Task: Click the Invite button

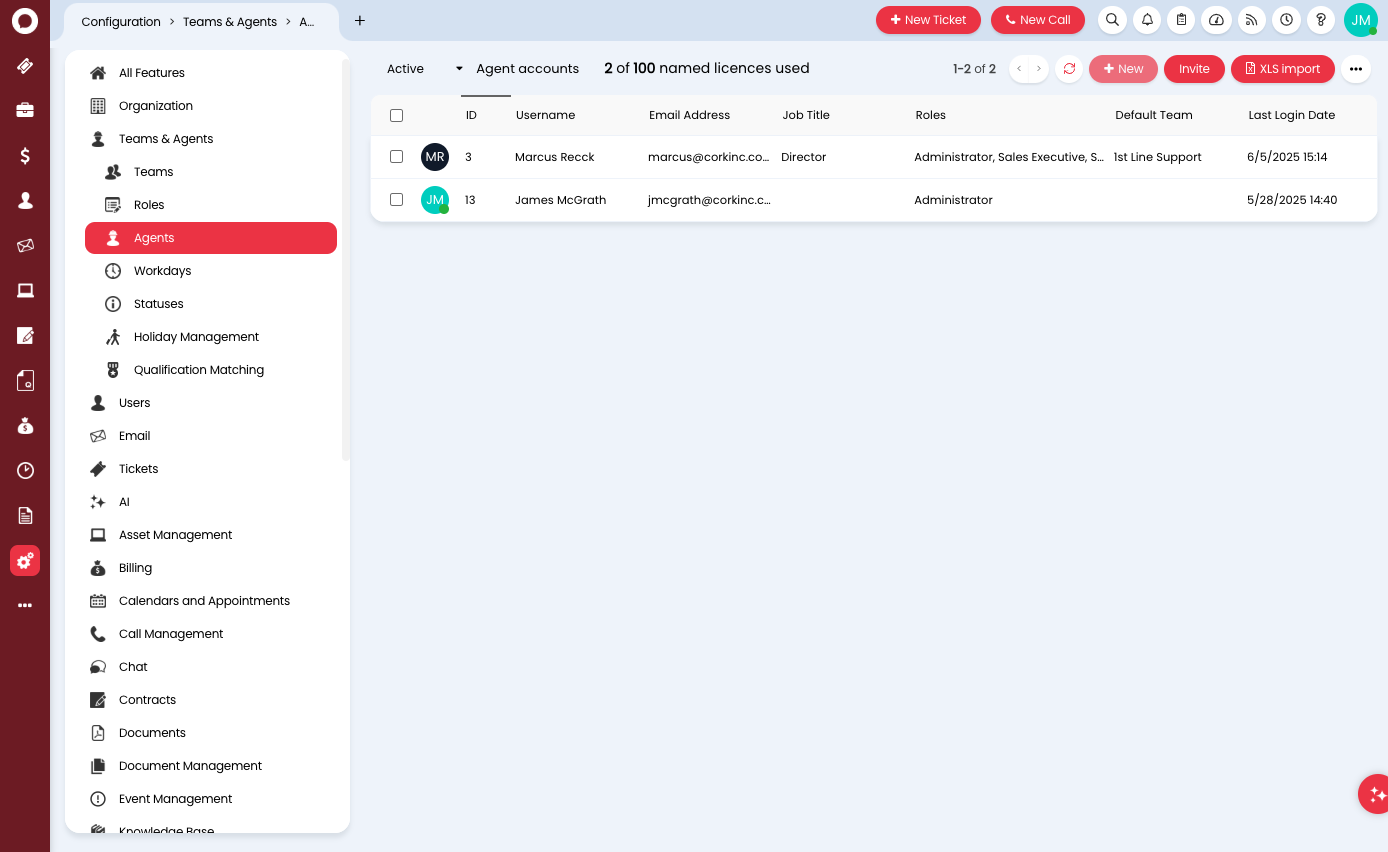Action: [1194, 69]
